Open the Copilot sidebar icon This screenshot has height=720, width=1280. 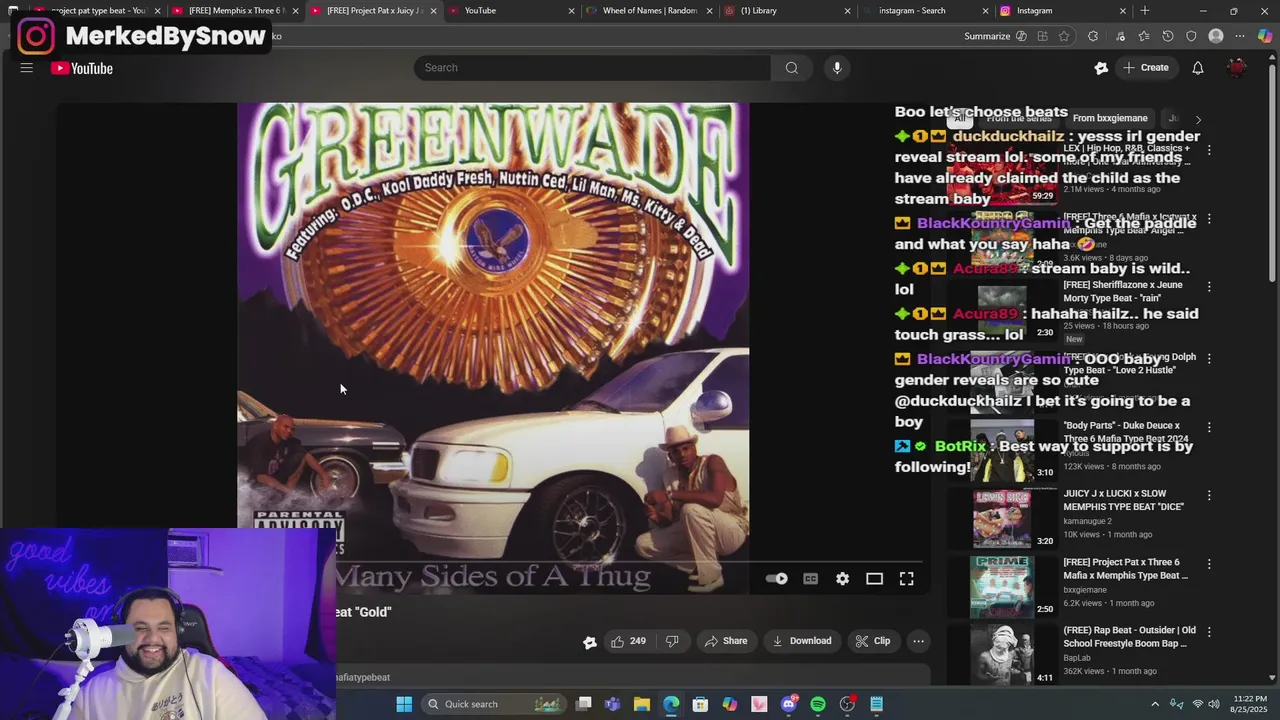point(1265,36)
